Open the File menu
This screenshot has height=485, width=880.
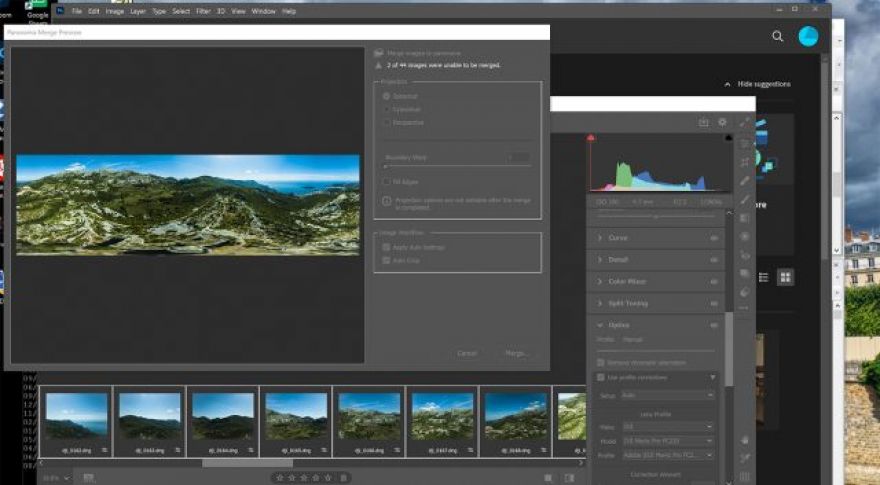click(x=76, y=11)
